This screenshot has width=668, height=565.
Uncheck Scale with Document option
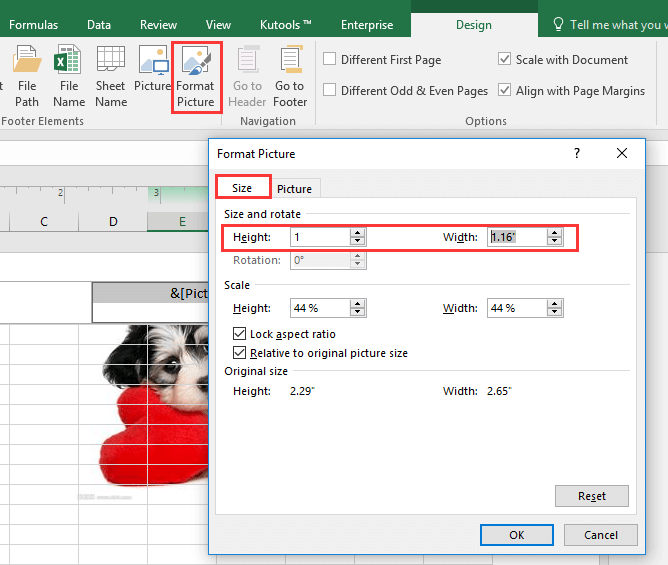pos(505,60)
